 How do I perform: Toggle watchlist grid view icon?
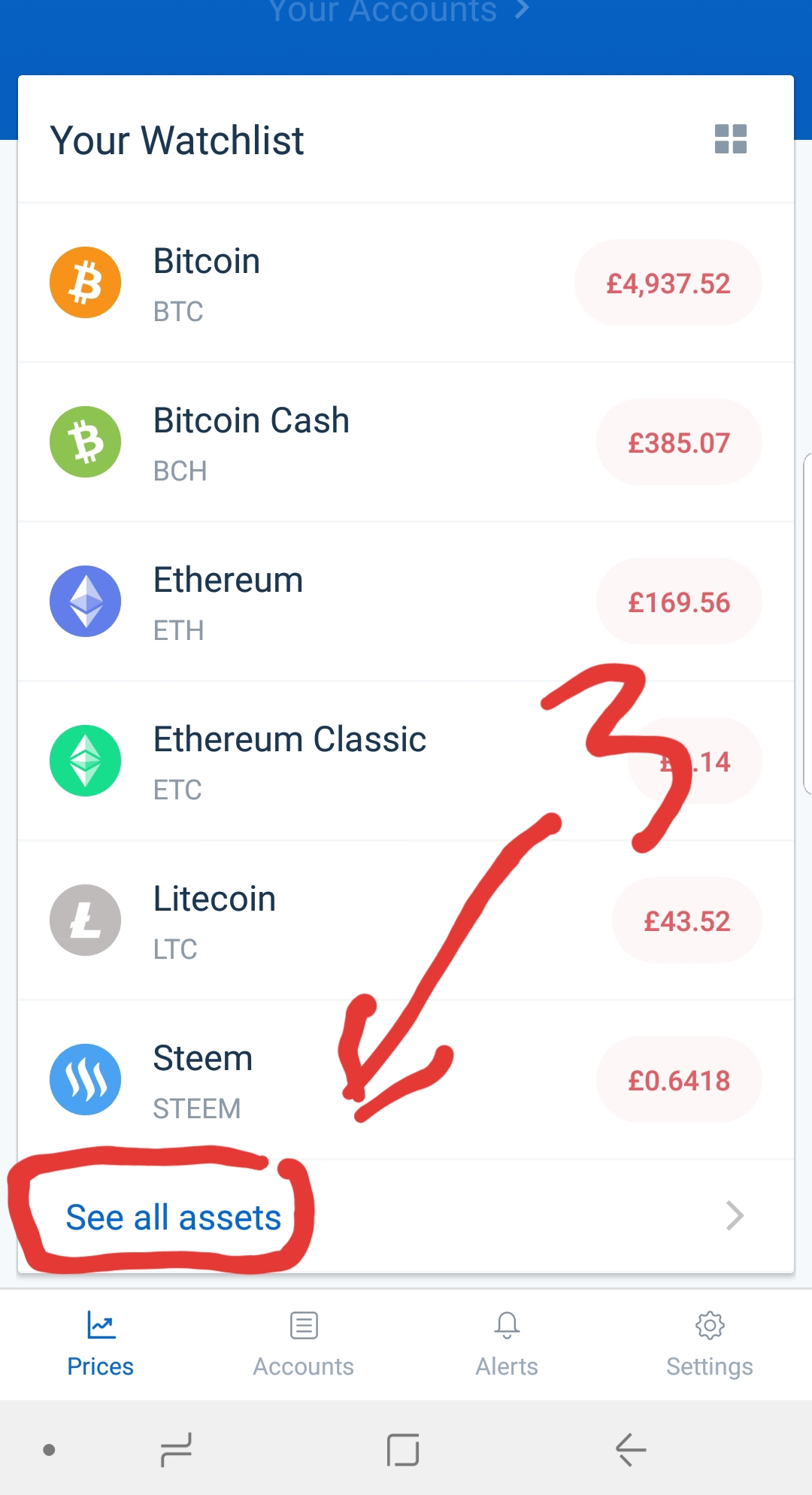tap(730, 139)
